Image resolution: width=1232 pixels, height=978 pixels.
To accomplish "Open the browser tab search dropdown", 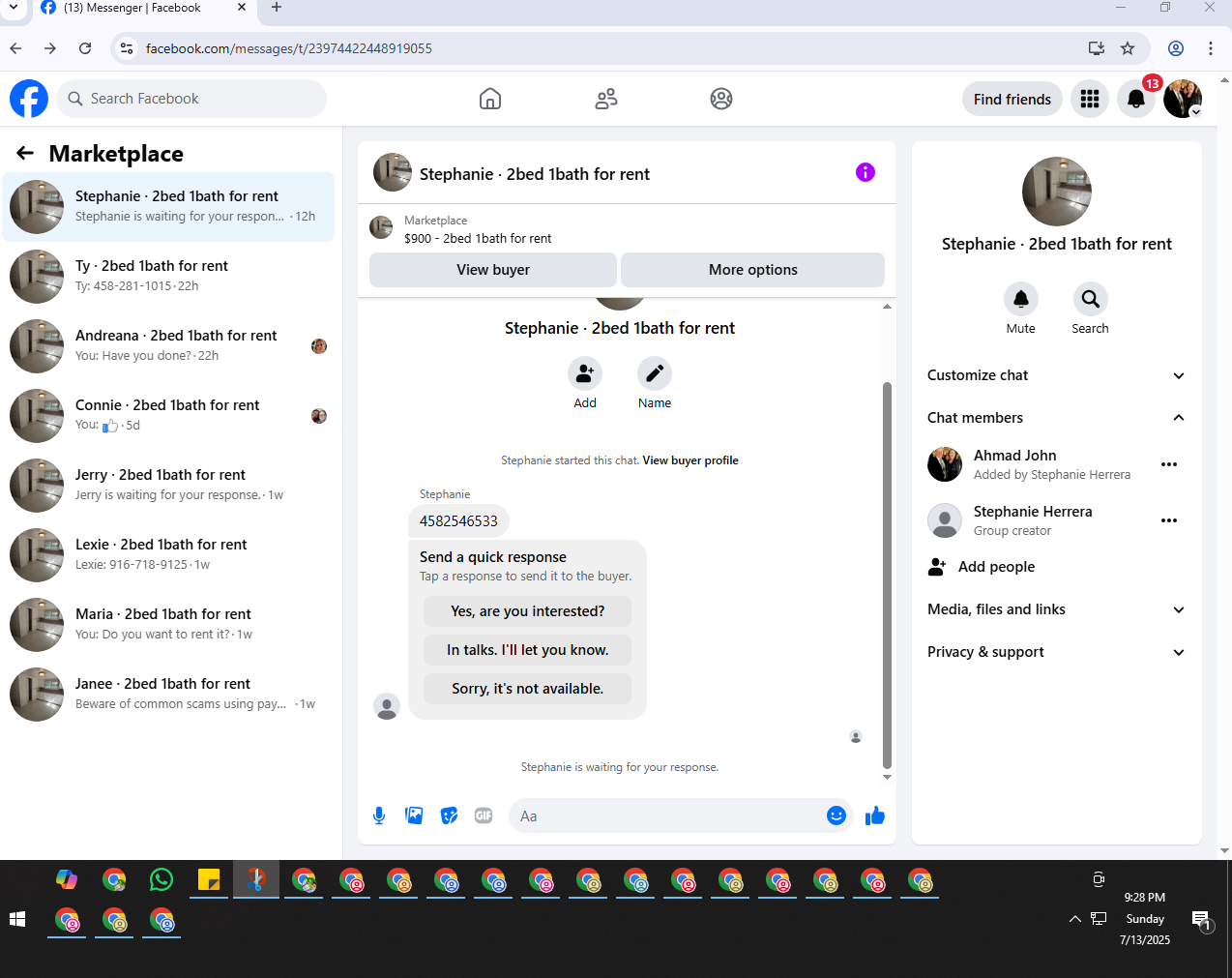I will [14, 8].
